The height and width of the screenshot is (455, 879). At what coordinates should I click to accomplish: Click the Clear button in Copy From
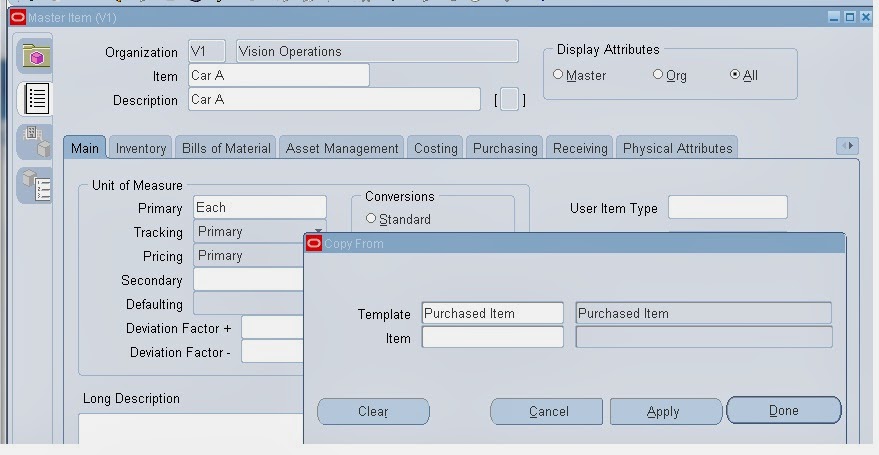tap(373, 411)
